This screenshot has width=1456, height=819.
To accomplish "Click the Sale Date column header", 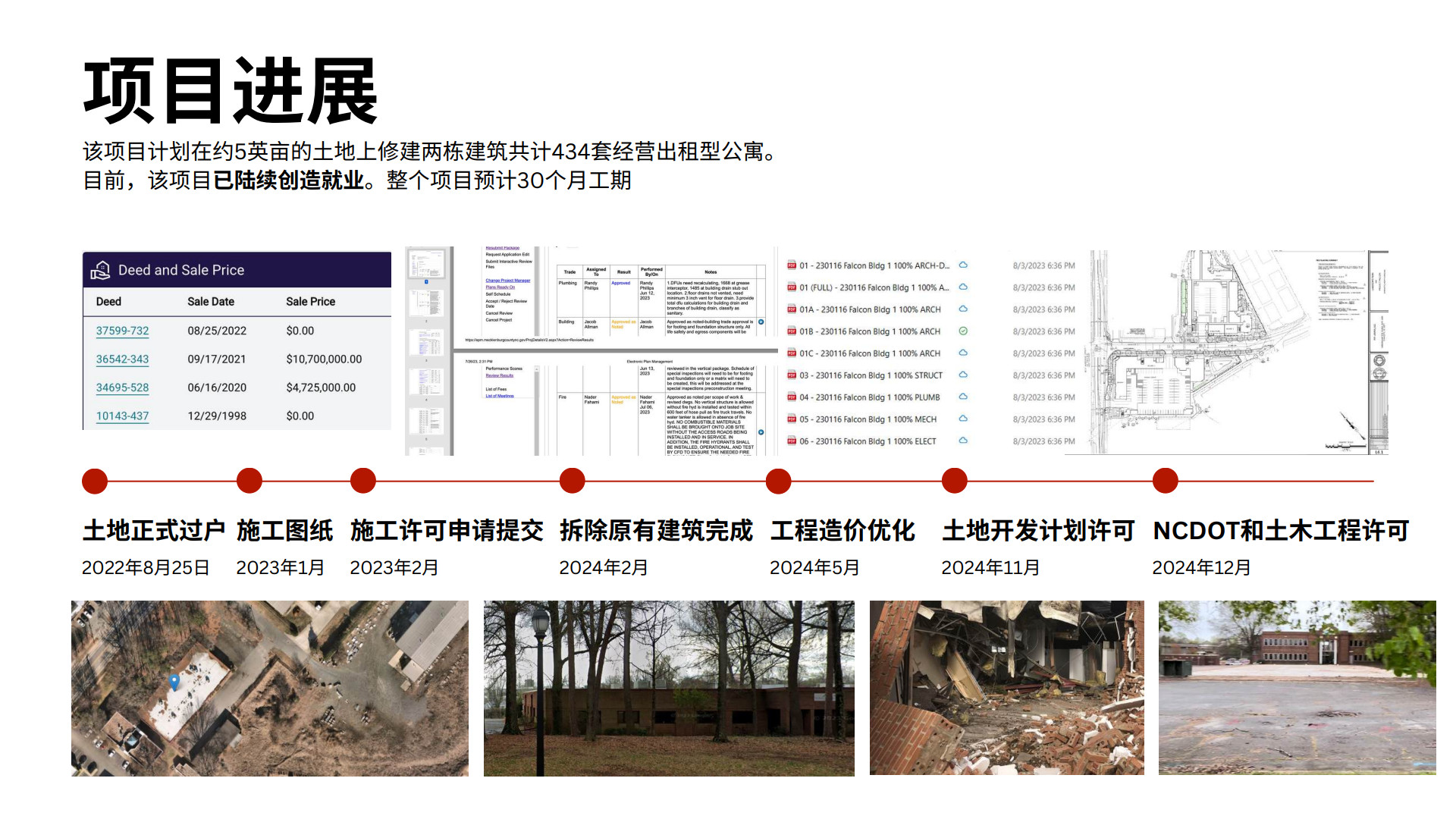I will 211,302.
